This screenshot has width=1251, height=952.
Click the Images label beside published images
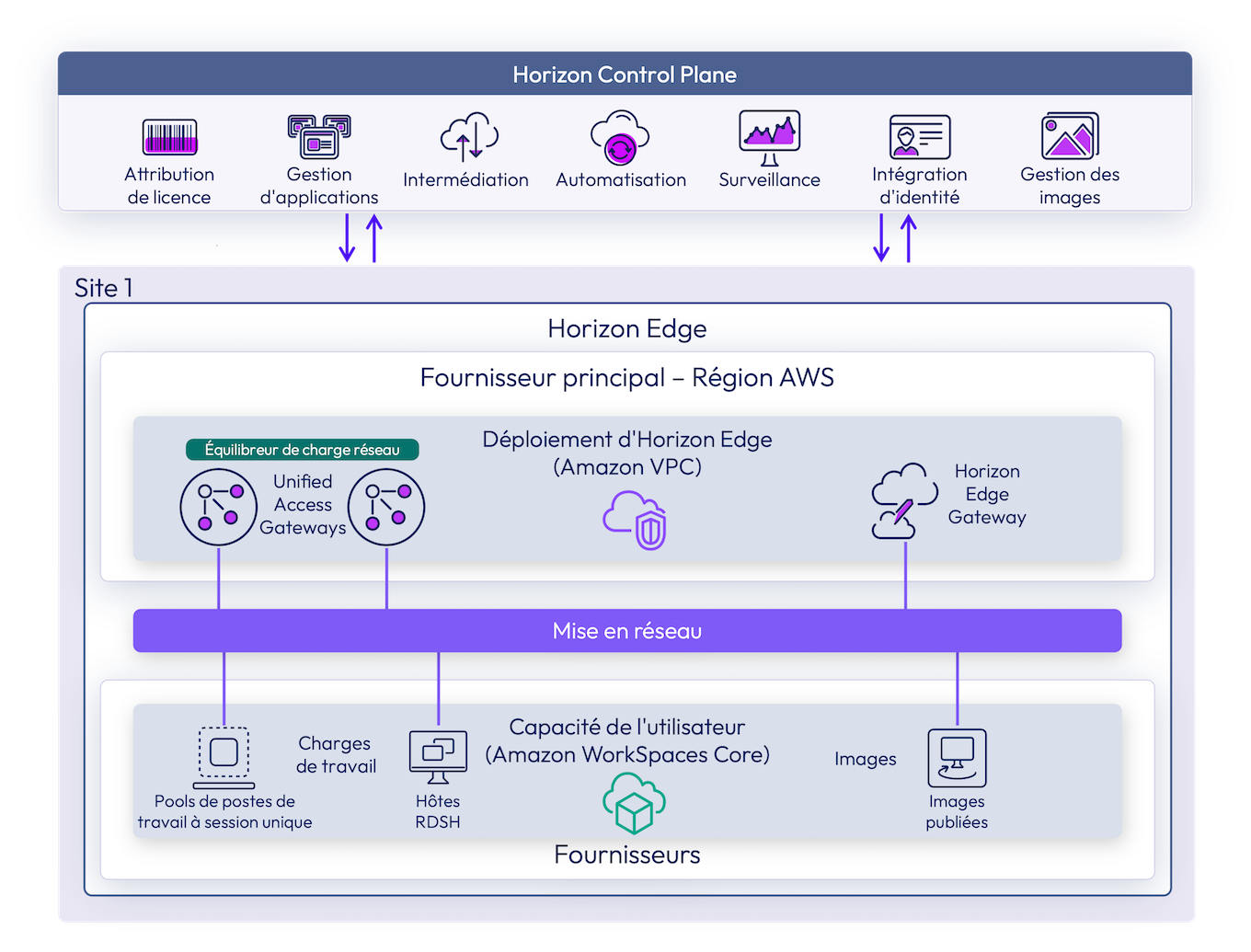point(866,759)
